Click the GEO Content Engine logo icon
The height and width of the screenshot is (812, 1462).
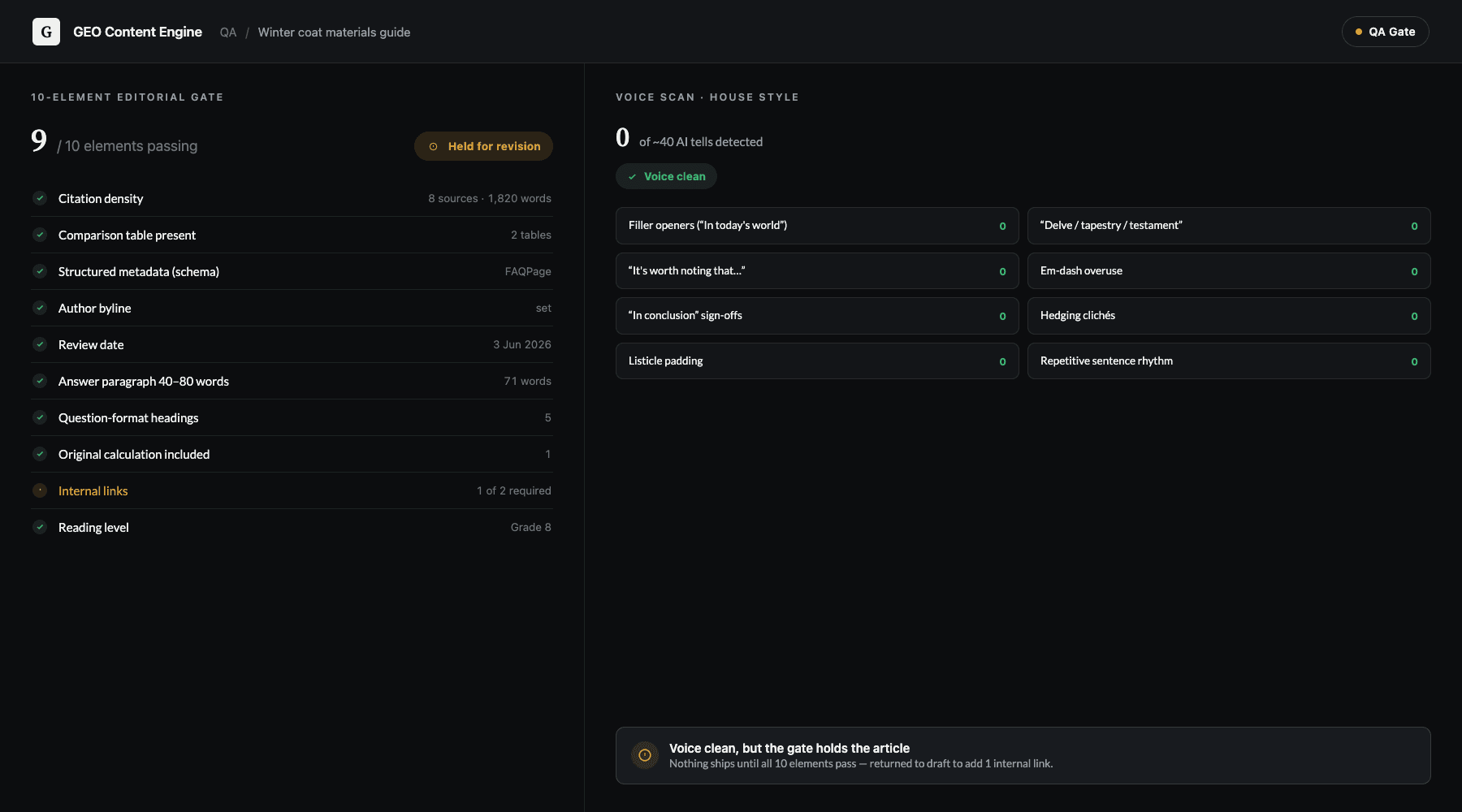coord(46,32)
